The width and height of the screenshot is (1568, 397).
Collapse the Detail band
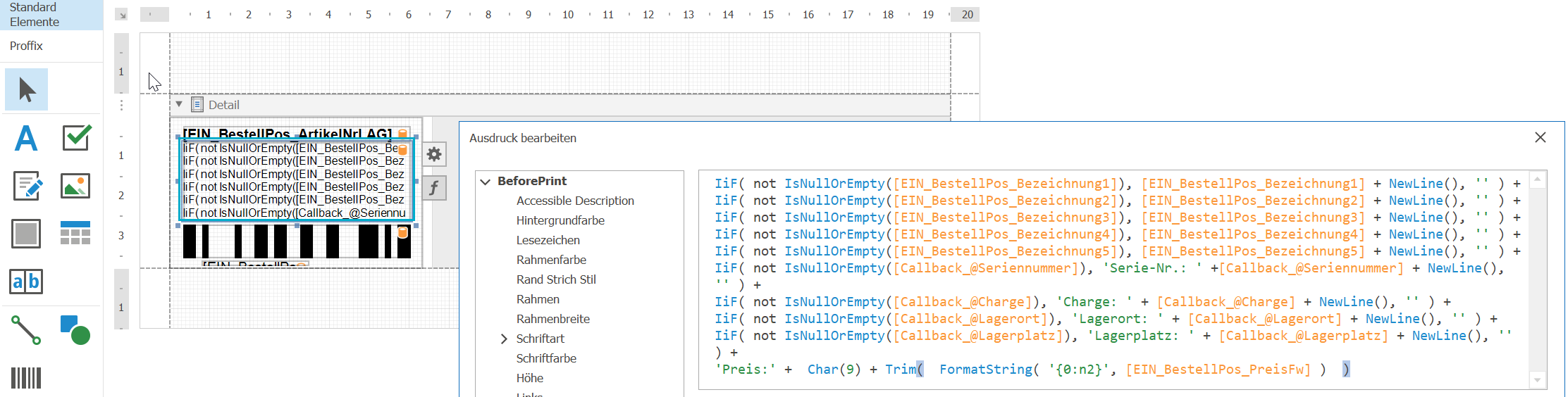179,104
